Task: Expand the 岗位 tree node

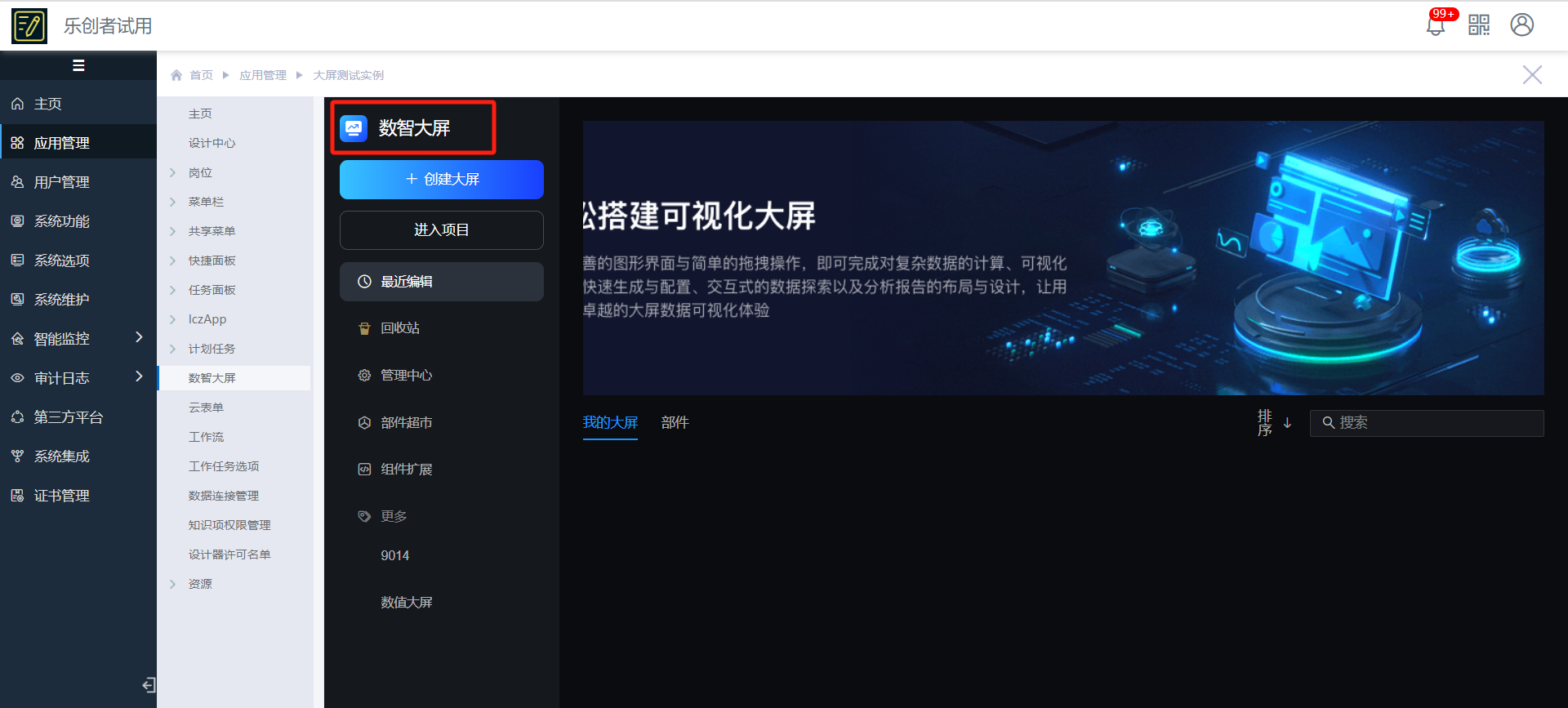Action: [x=173, y=173]
